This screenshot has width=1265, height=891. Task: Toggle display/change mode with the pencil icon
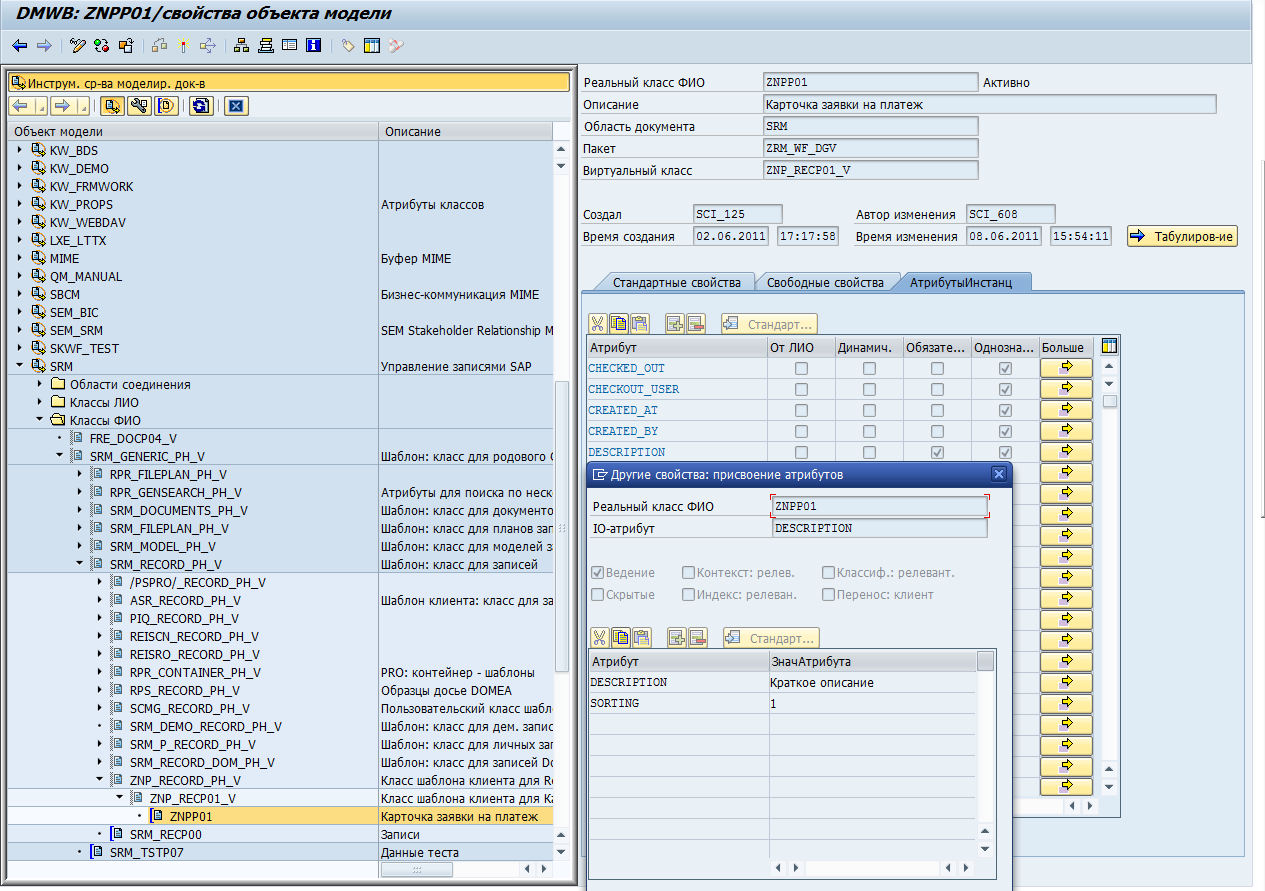79,45
